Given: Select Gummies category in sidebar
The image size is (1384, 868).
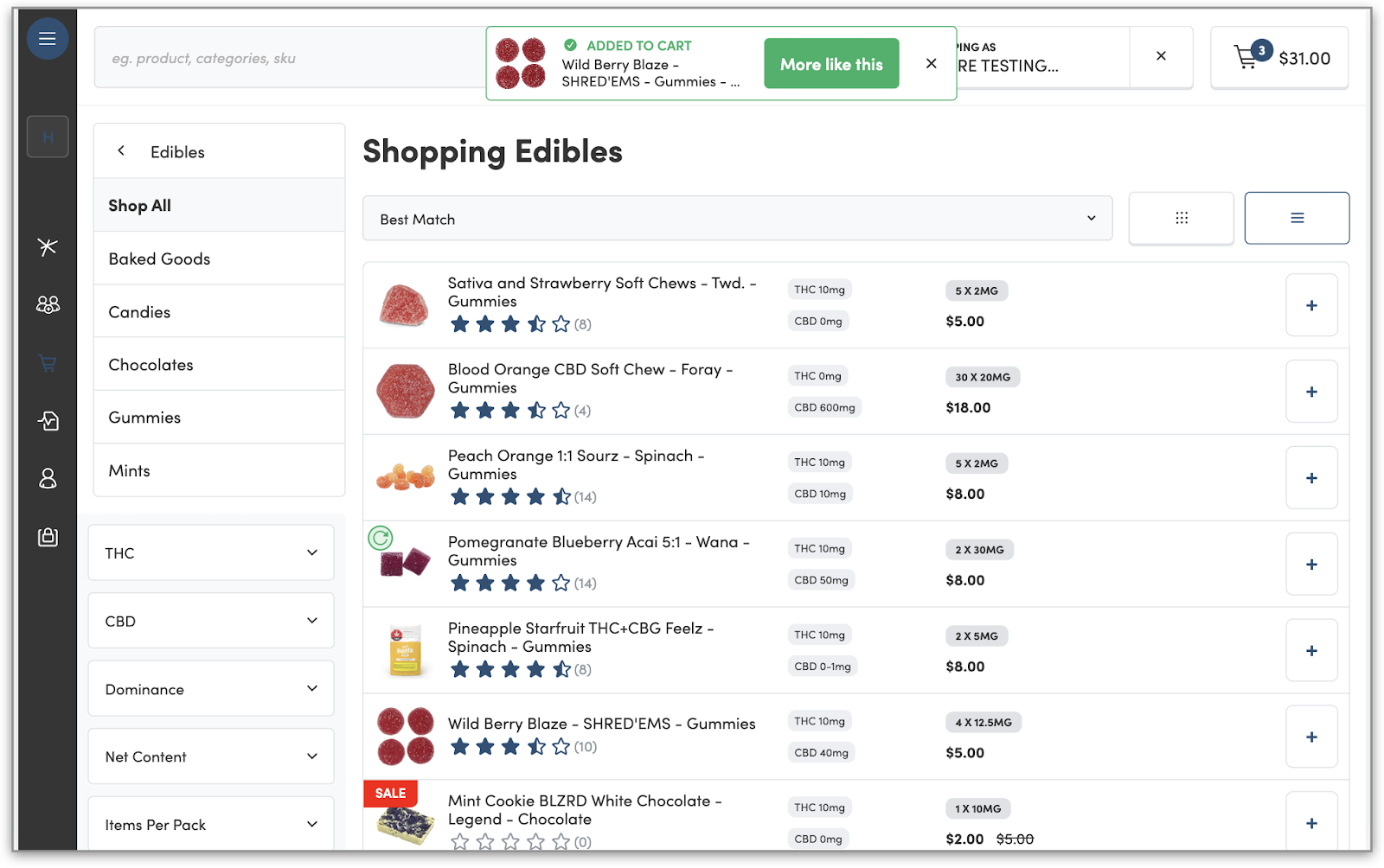Looking at the screenshot, I should click(144, 418).
